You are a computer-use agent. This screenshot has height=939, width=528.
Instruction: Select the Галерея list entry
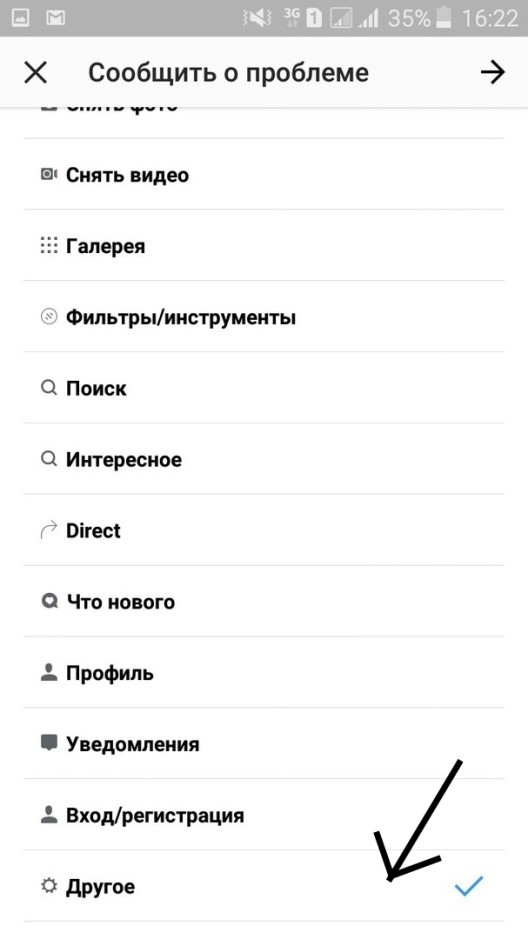tap(264, 246)
